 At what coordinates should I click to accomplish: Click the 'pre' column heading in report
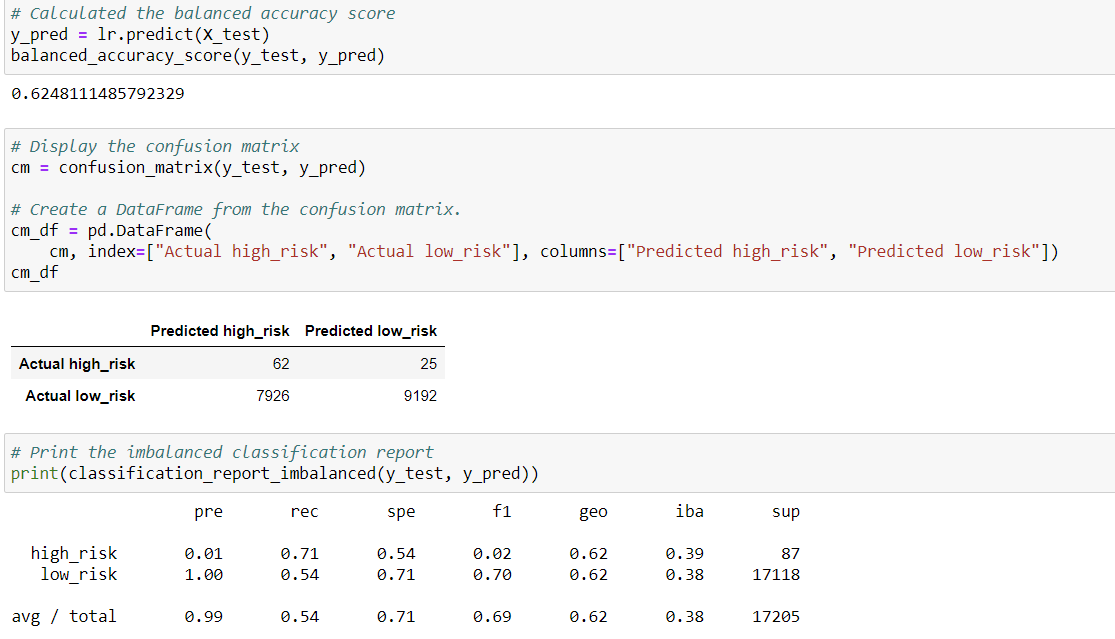[x=208, y=512]
